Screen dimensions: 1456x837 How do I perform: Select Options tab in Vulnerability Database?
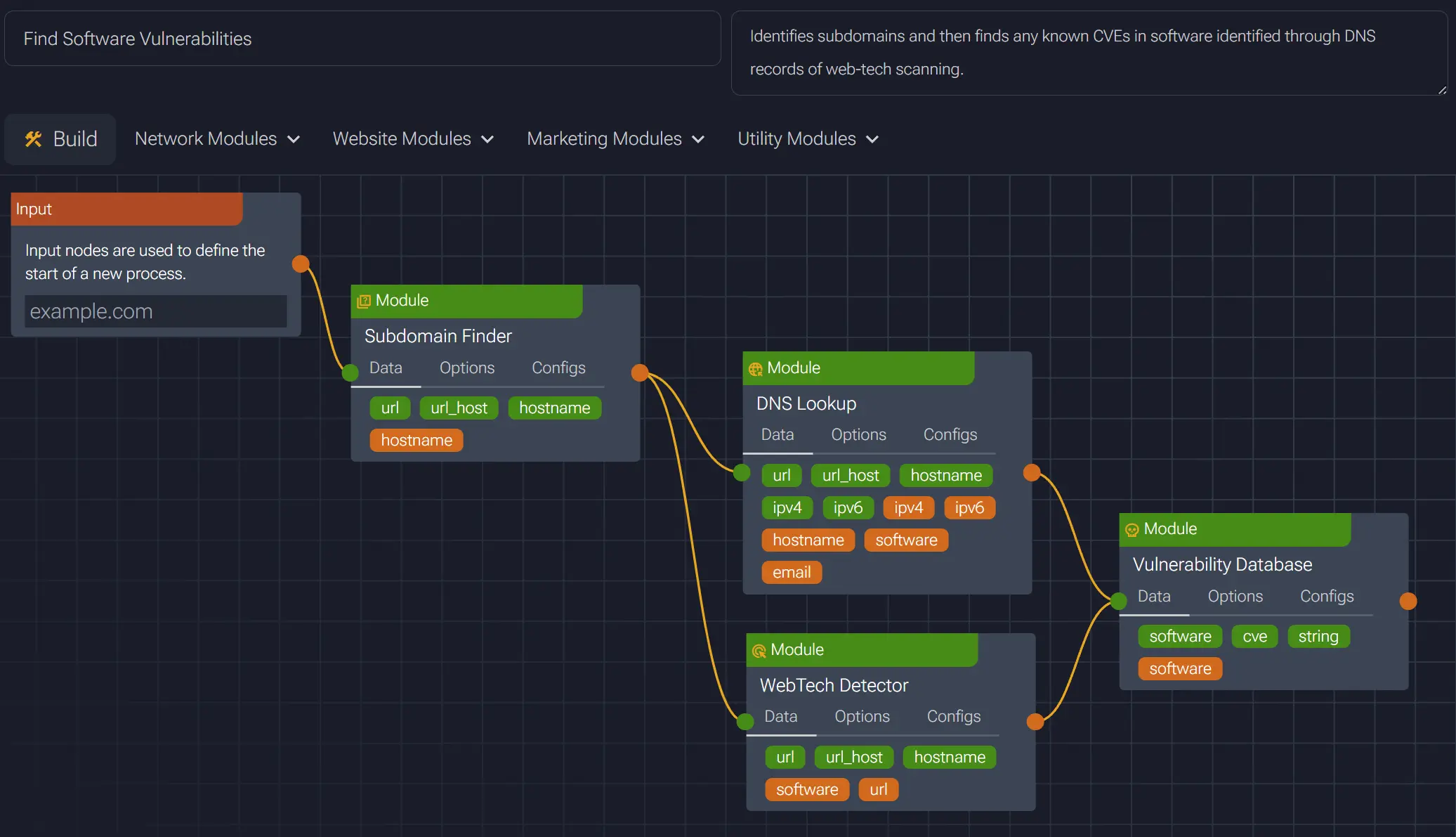(1235, 596)
